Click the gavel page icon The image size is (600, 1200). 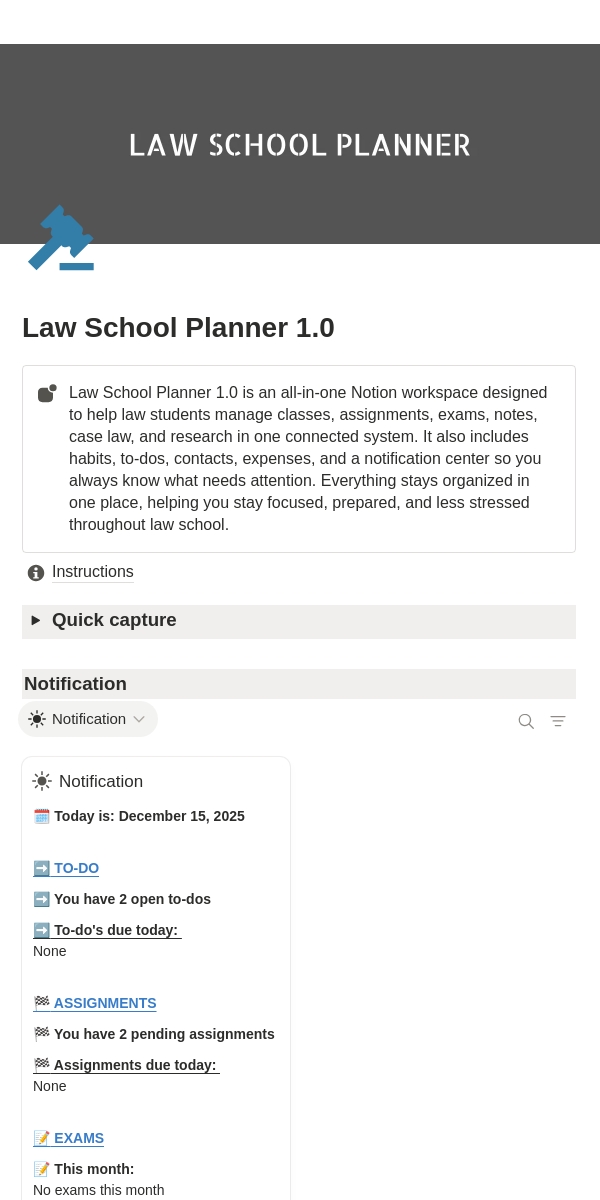(61, 238)
